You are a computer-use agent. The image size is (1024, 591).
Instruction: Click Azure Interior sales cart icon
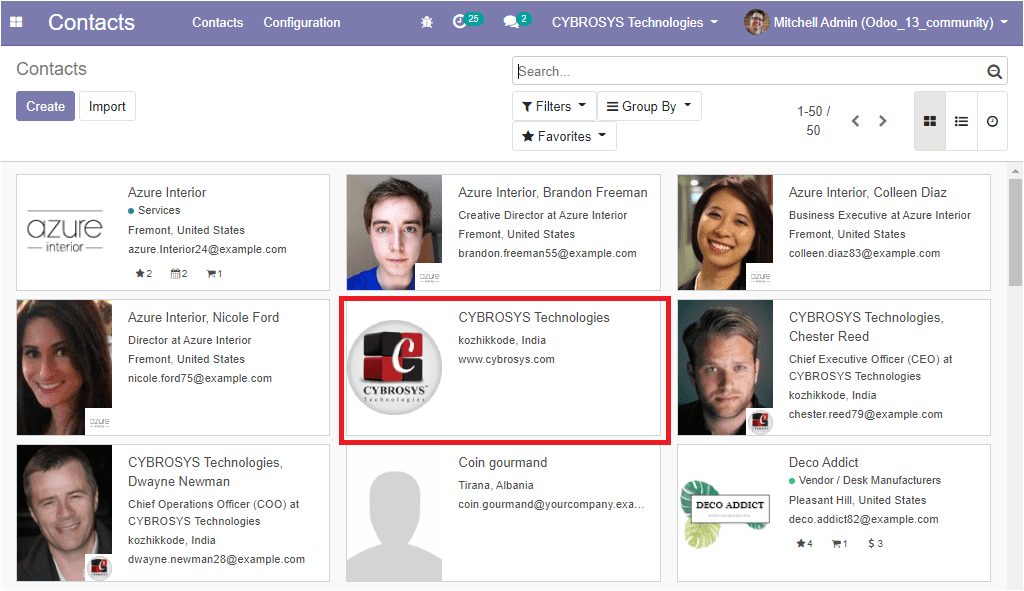point(211,274)
